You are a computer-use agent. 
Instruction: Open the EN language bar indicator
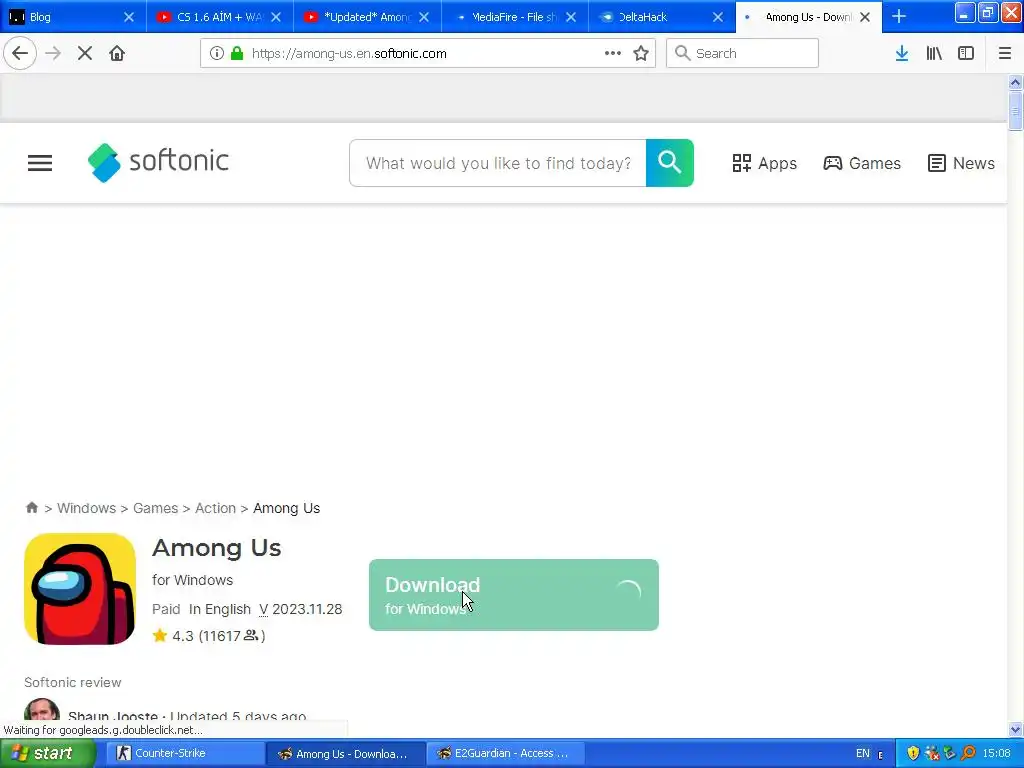click(x=863, y=753)
